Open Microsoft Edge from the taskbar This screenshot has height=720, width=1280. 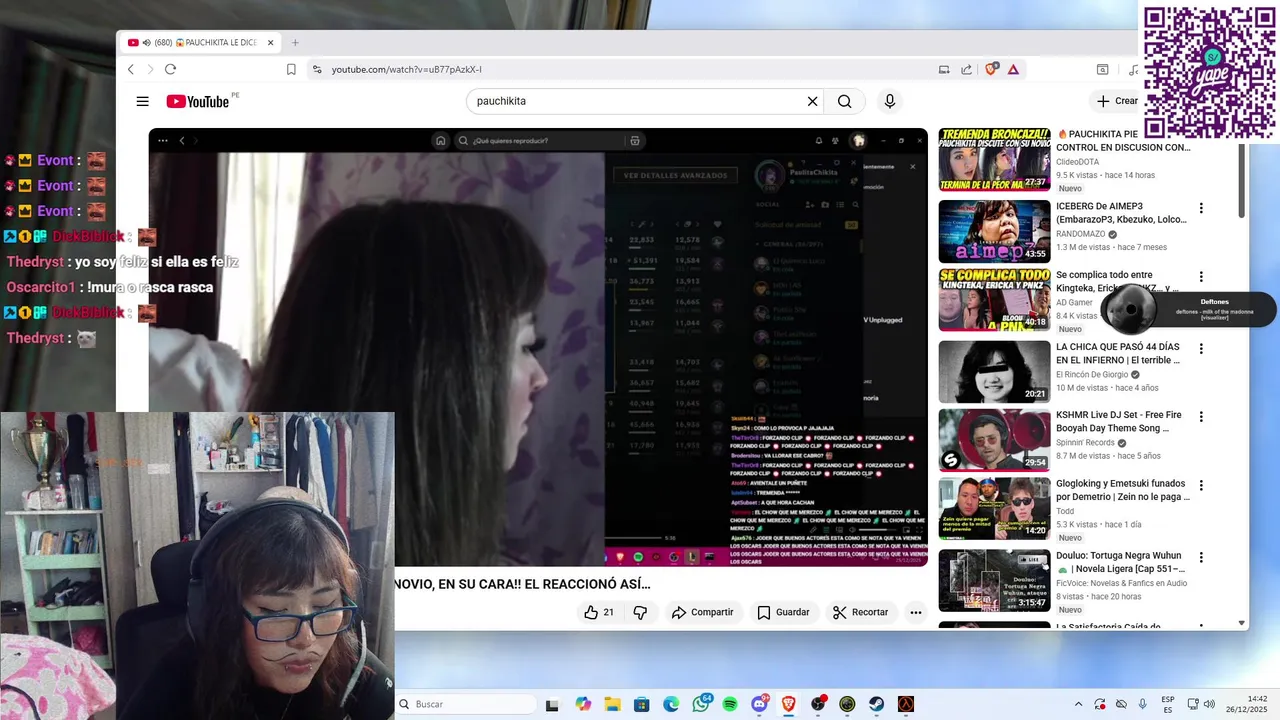tap(671, 704)
